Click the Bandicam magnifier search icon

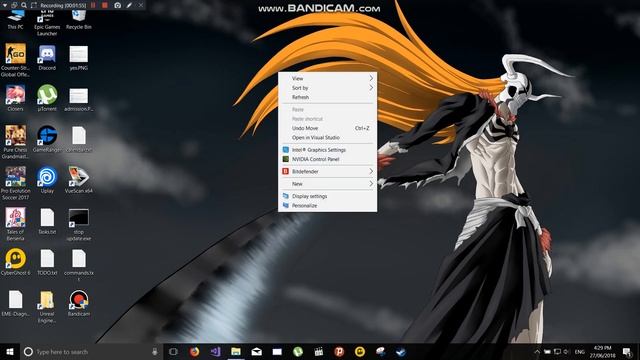click(24, 5)
